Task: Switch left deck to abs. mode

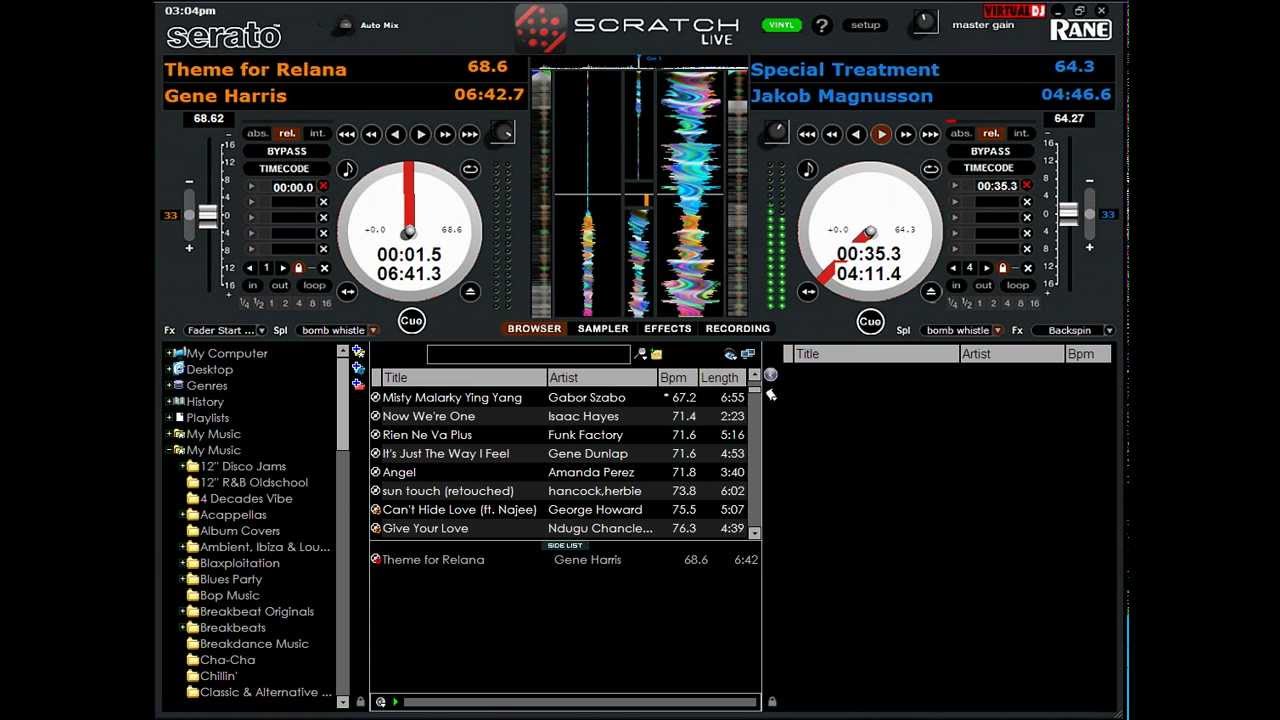Action: point(258,134)
